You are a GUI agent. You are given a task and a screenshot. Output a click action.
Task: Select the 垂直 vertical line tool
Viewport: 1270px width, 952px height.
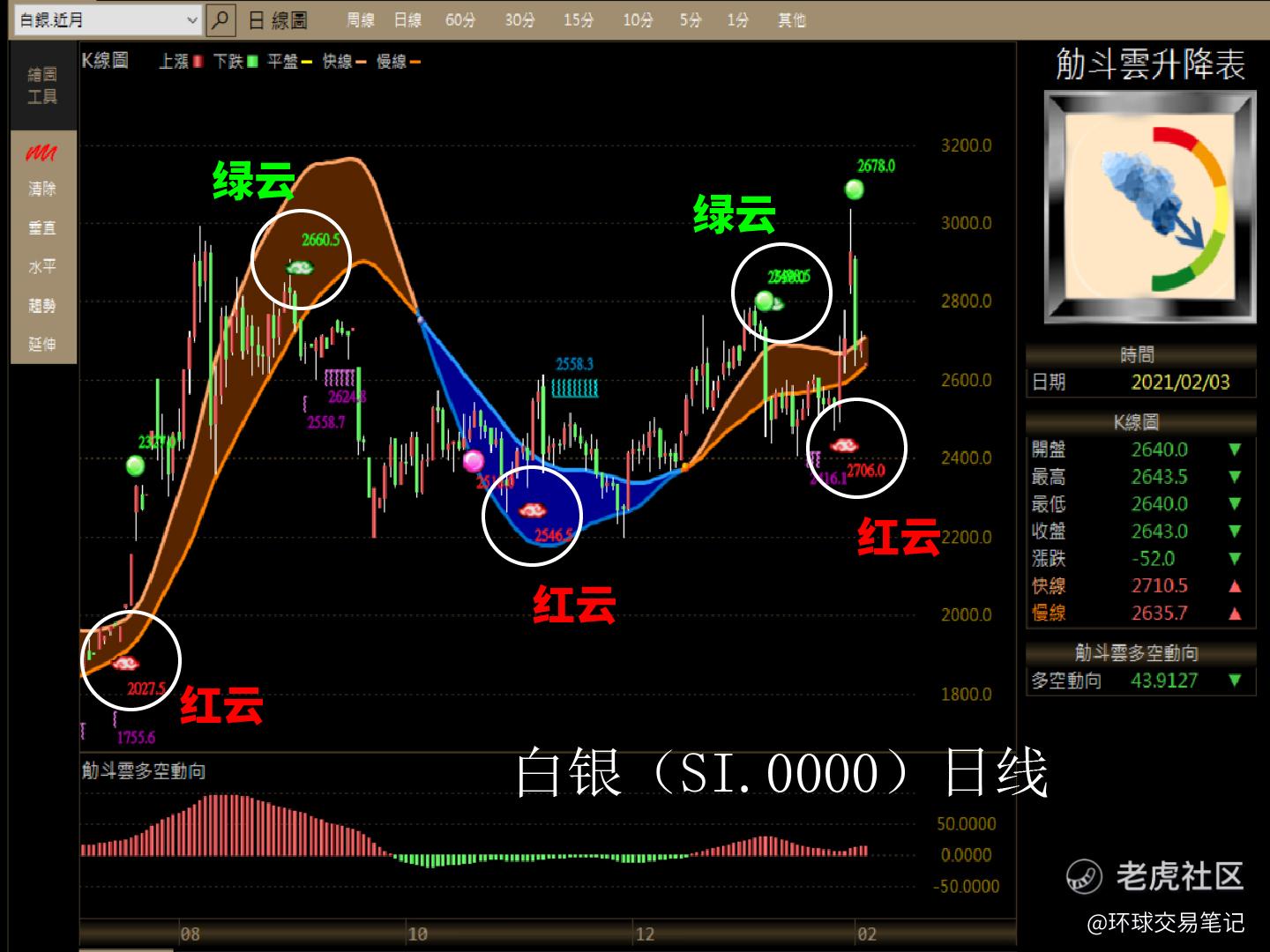(x=42, y=227)
